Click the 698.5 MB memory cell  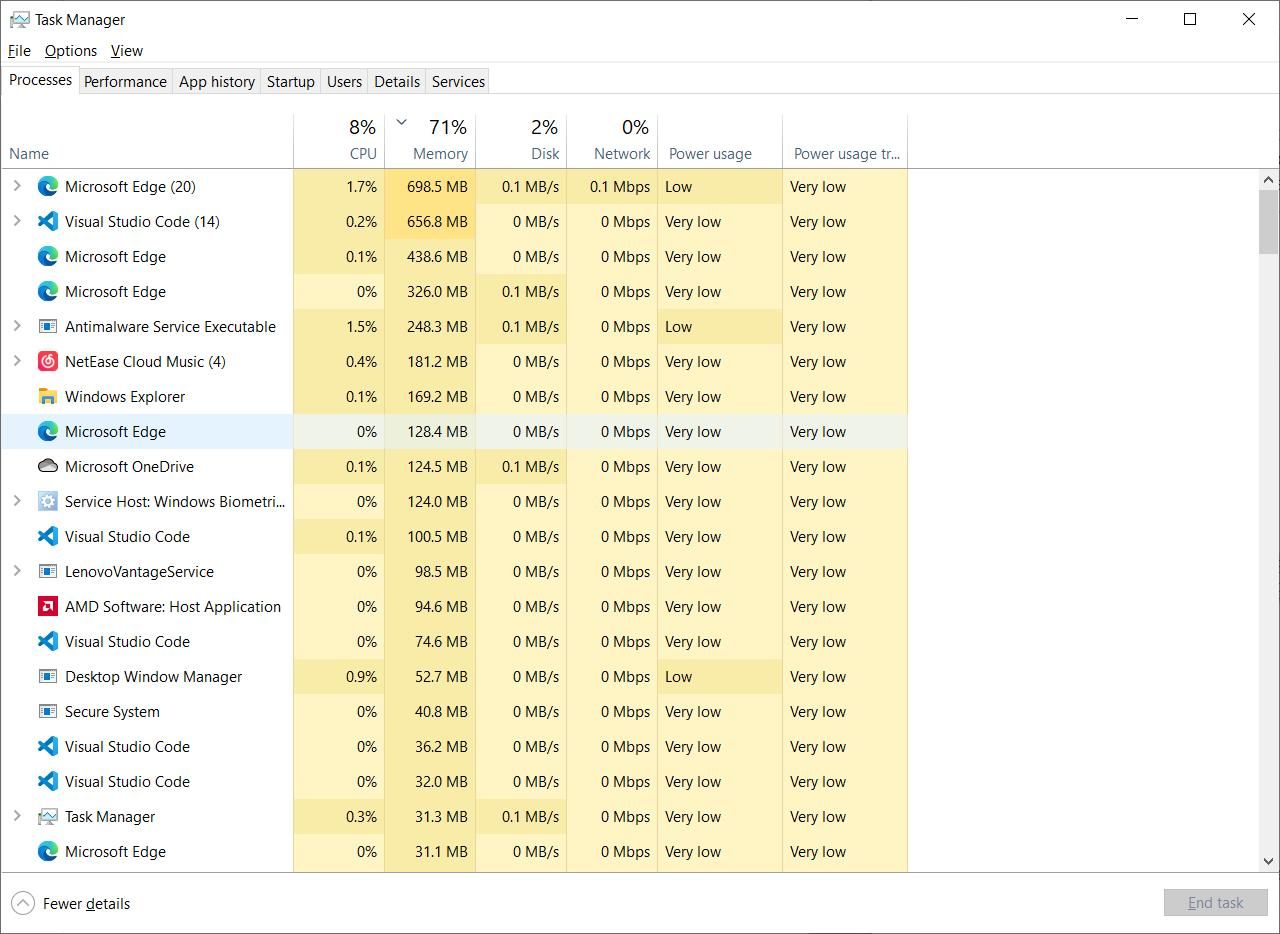(430, 186)
